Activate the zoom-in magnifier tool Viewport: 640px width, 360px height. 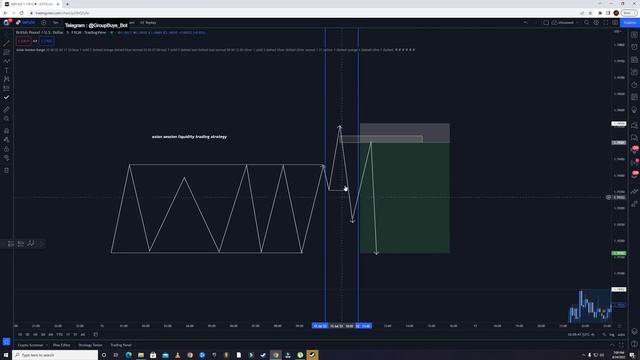click(6, 119)
